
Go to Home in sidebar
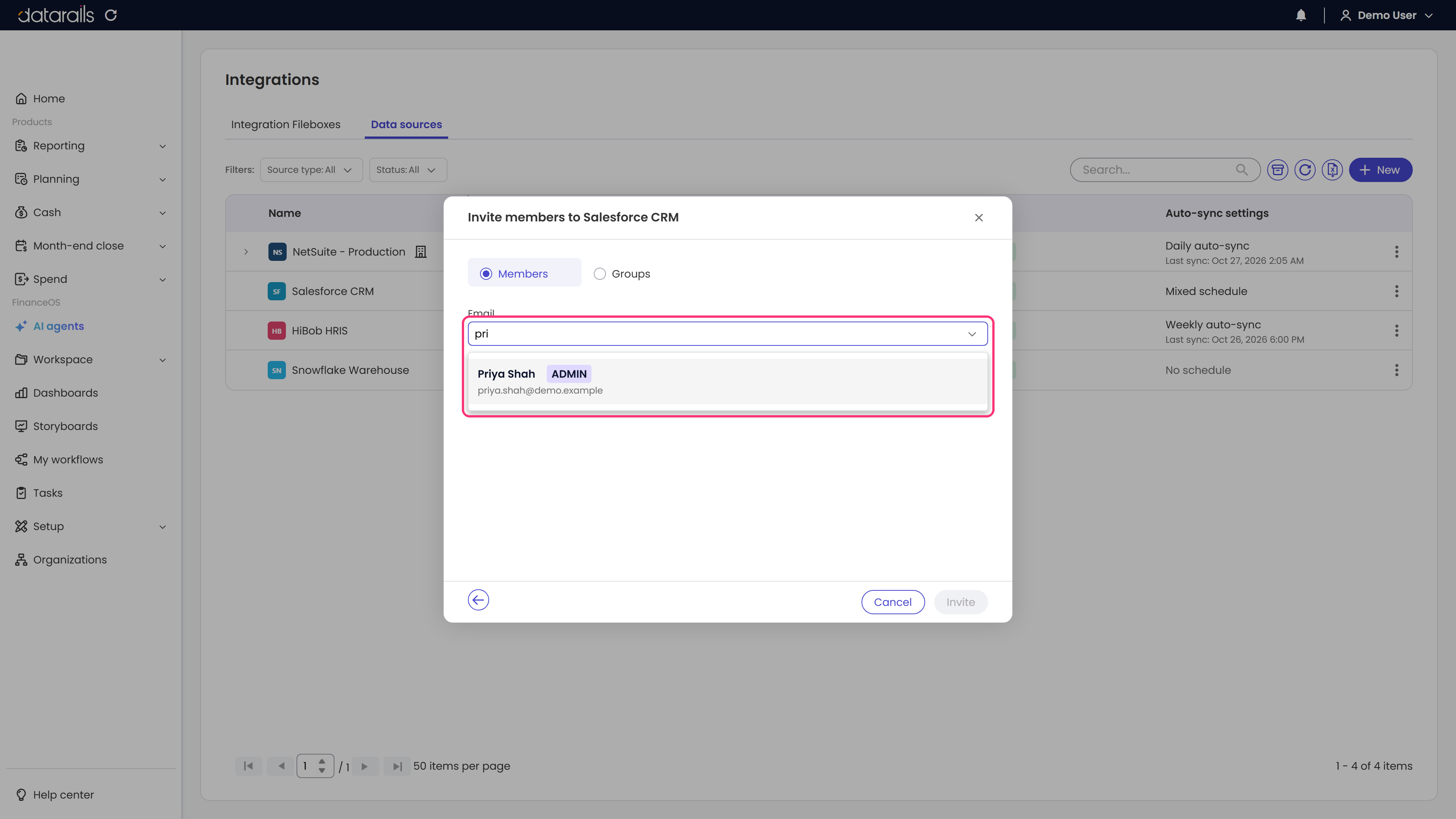pyautogui.click(x=49, y=98)
